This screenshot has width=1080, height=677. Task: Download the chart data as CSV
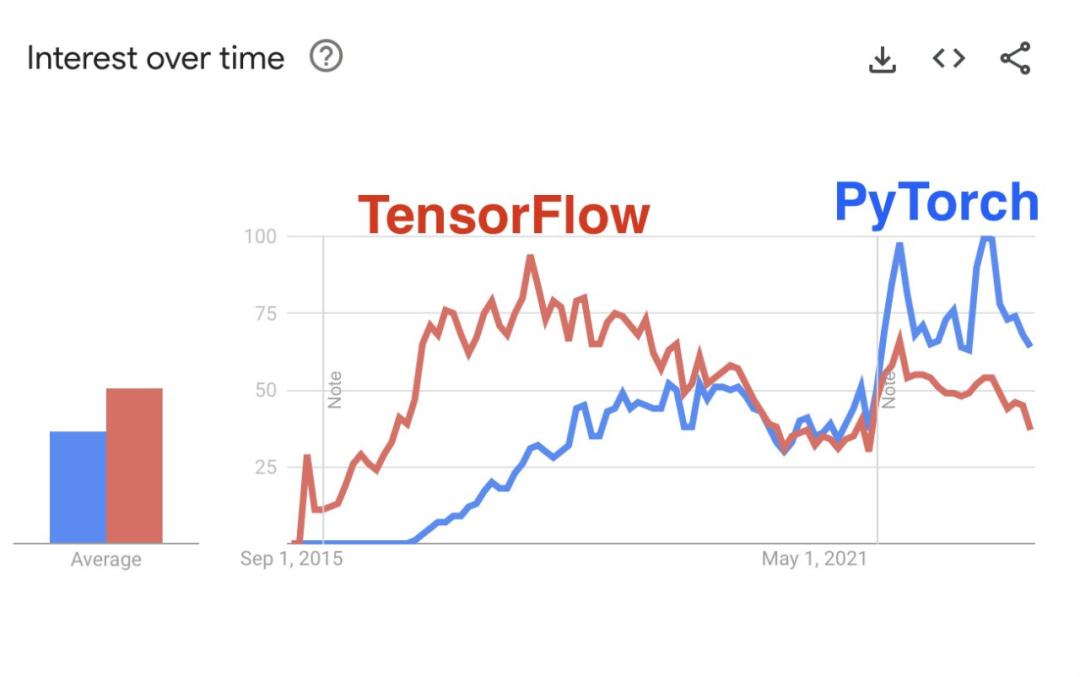(x=881, y=59)
